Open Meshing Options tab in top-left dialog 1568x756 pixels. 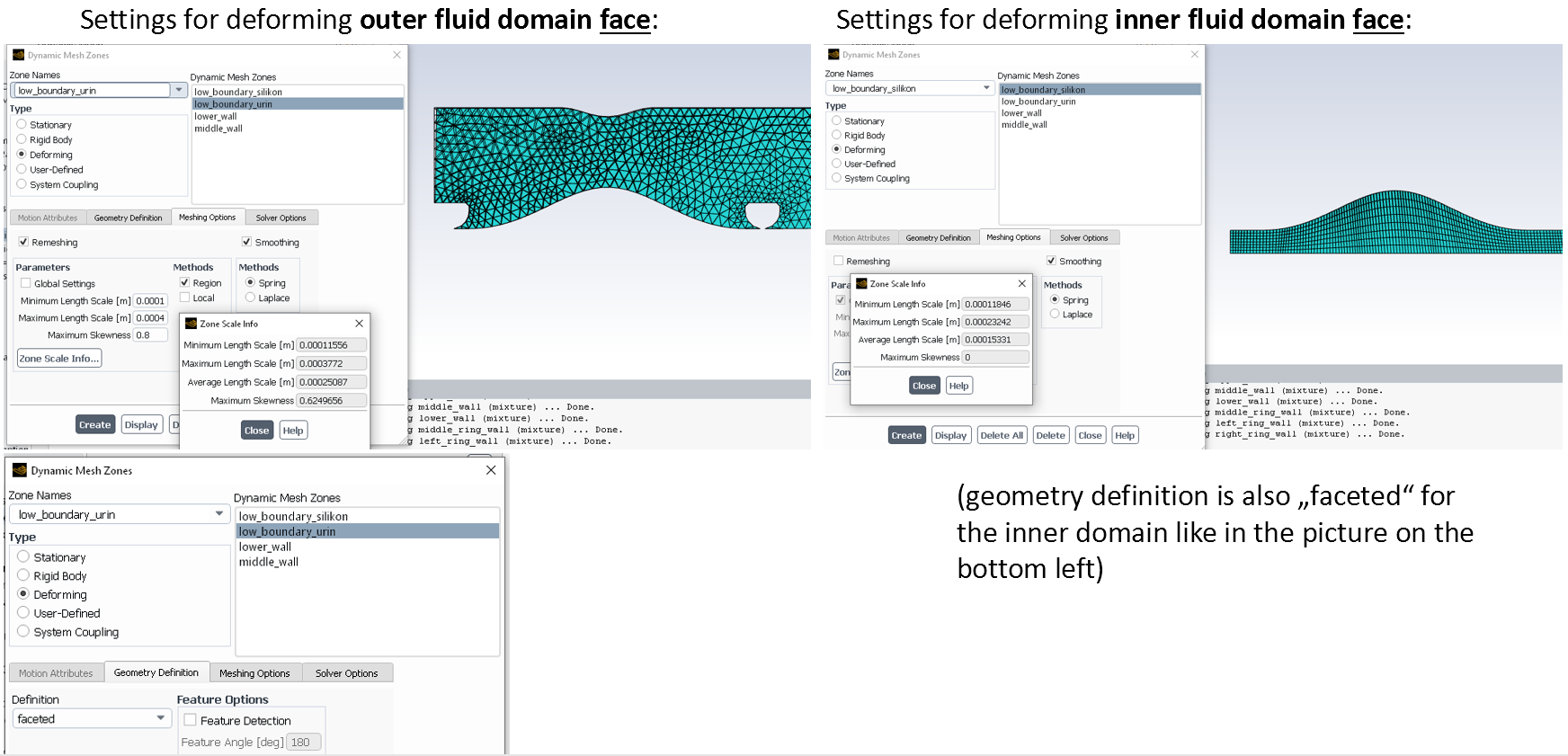(x=207, y=217)
